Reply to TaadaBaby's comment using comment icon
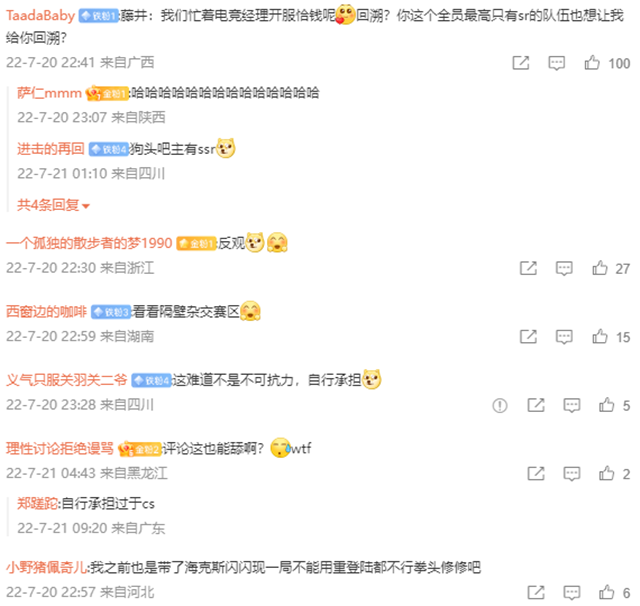 [556, 63]
